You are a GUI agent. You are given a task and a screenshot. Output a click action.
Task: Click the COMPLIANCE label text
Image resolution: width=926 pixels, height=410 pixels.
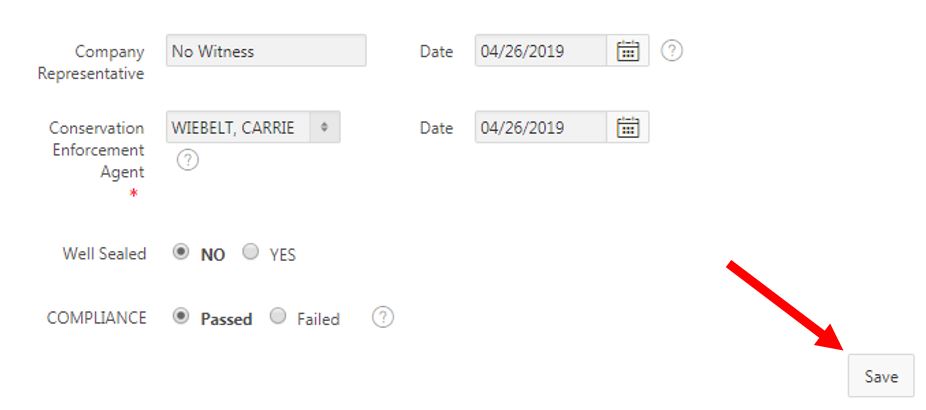(96, 318)
